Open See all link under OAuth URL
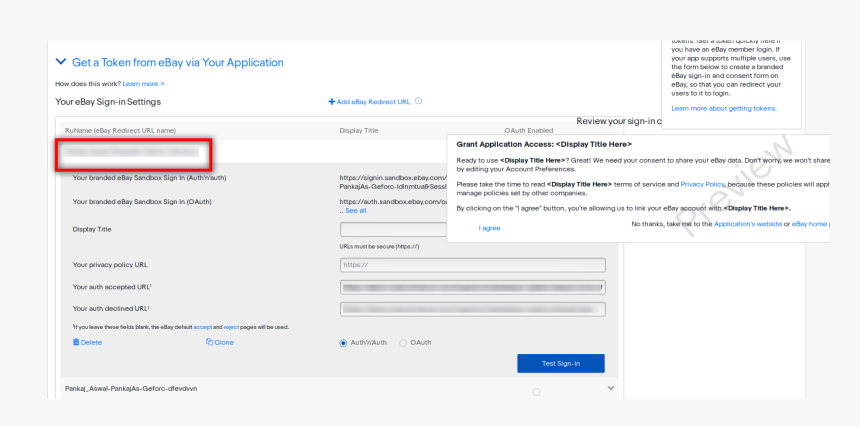Viewport: 860px width, 426px height. [x=356, y=211]
